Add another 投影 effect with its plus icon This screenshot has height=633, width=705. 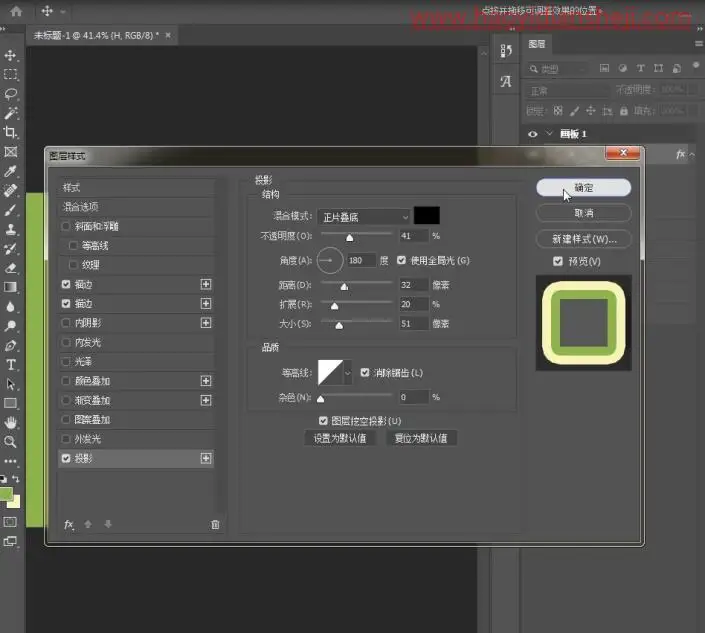pyautogui.click(x=206, y=458)
